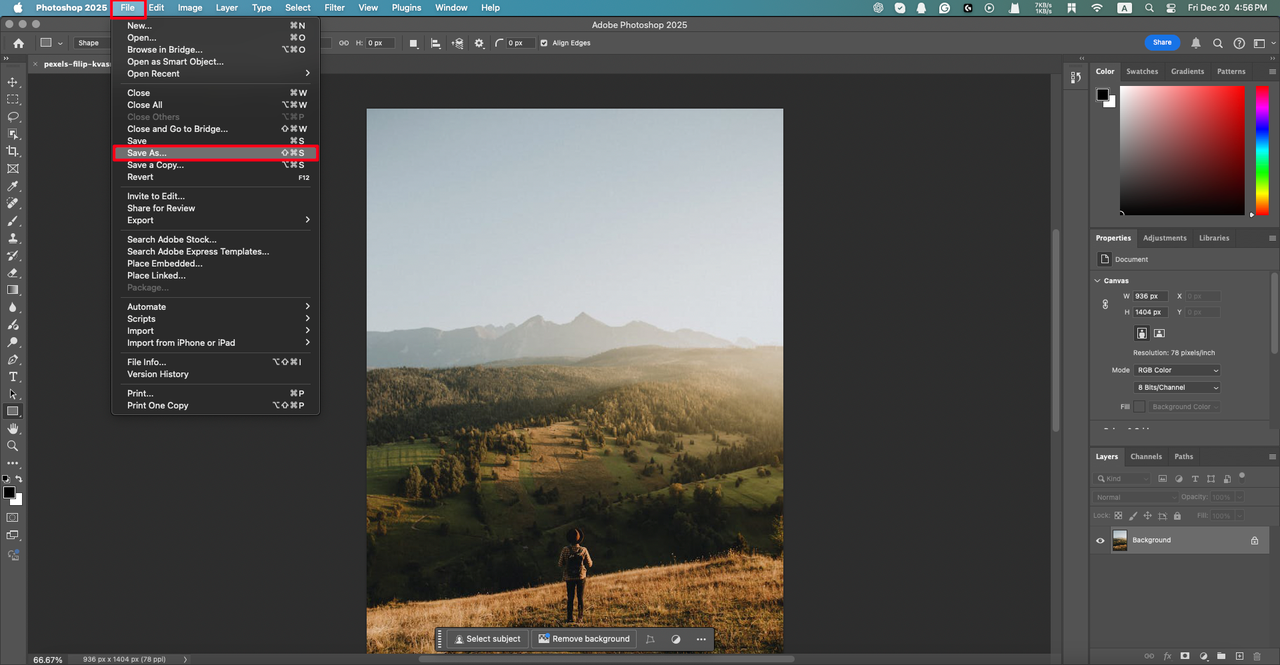Toggle the Background layer lock icon

click(1254, 540)
